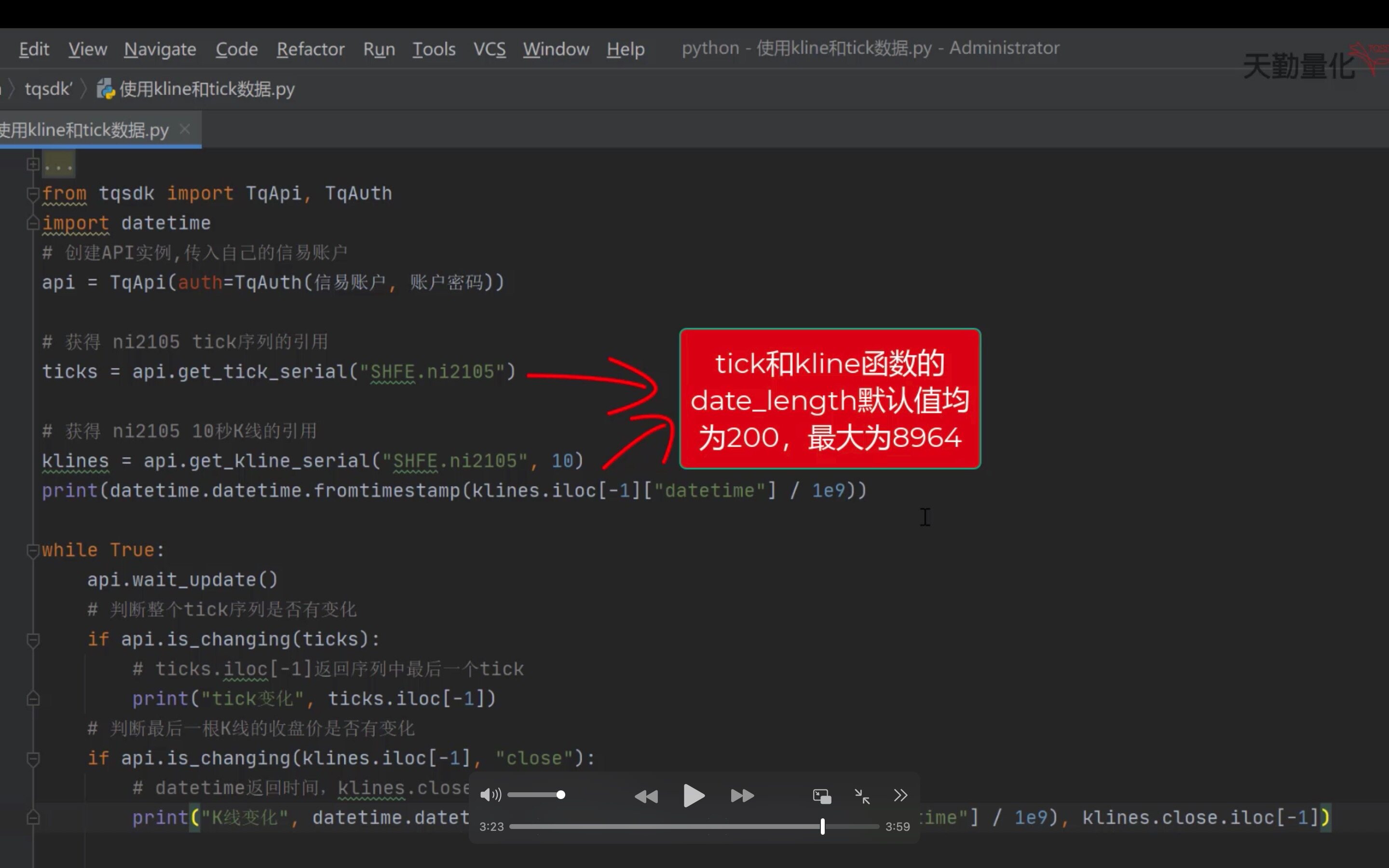Exit fullscreen with the shrink arrows icon
The image size is (1389, 868).
click(861, 796)
